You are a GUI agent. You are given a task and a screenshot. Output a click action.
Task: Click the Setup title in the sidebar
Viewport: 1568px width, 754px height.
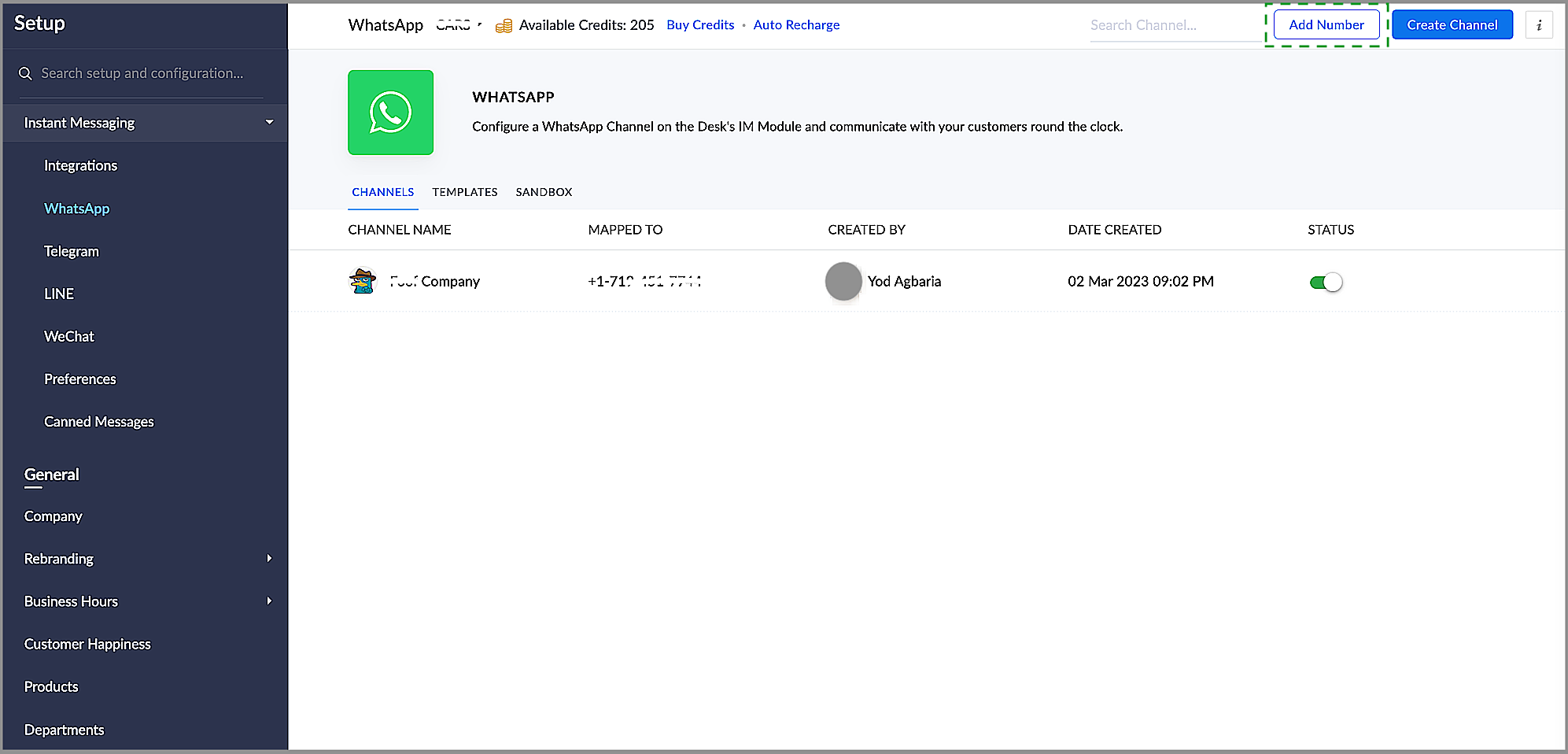[x=39, y=24]
